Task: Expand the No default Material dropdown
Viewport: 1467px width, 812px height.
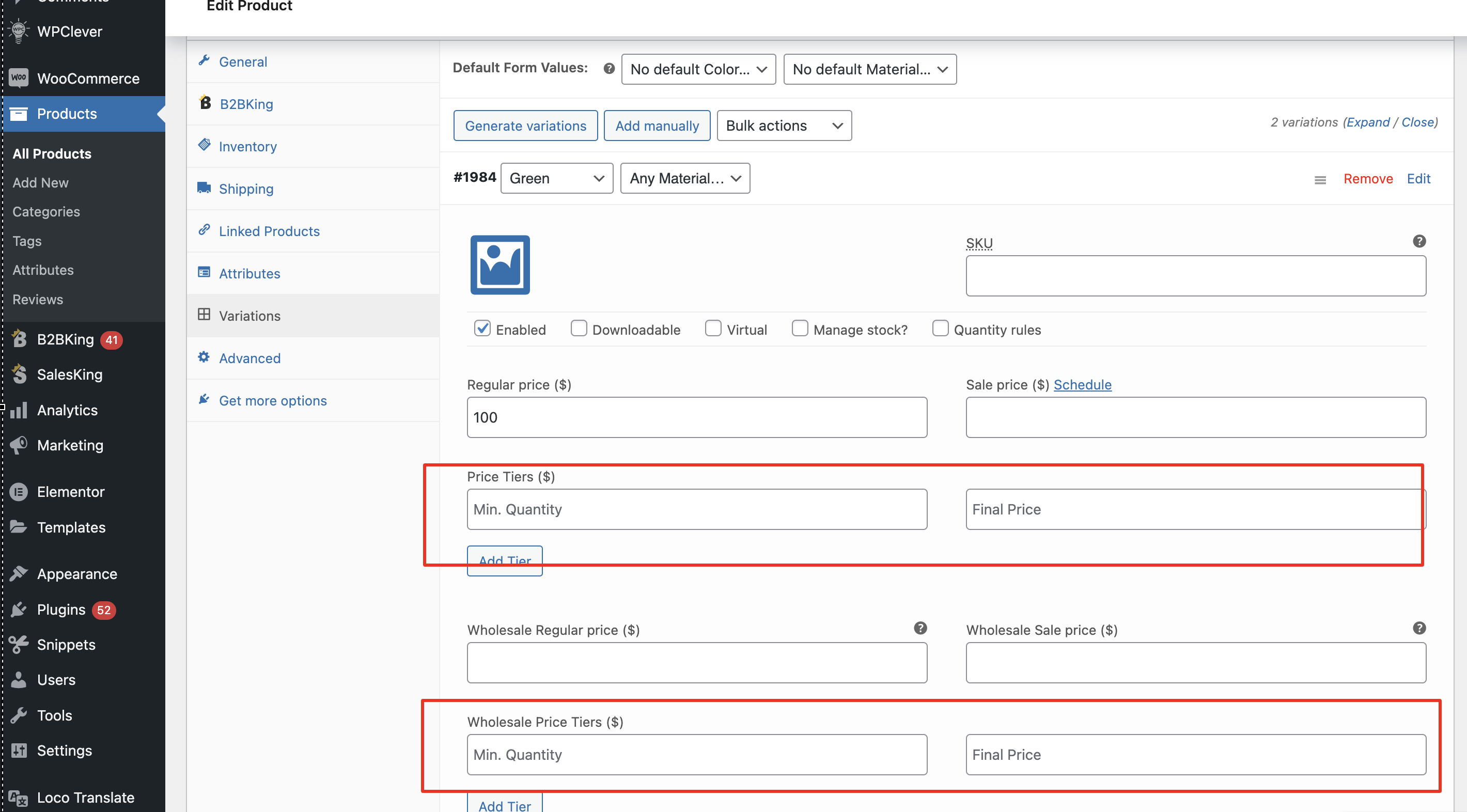Action: (869, 69)
